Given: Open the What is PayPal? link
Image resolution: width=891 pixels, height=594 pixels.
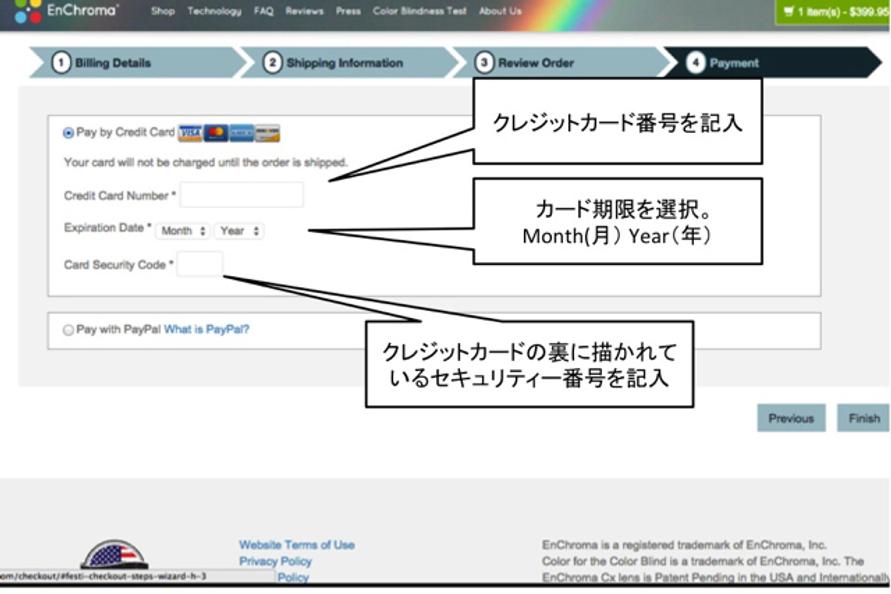Looking at the screenshot, I should pyautogui.click(x=207, y=330).
